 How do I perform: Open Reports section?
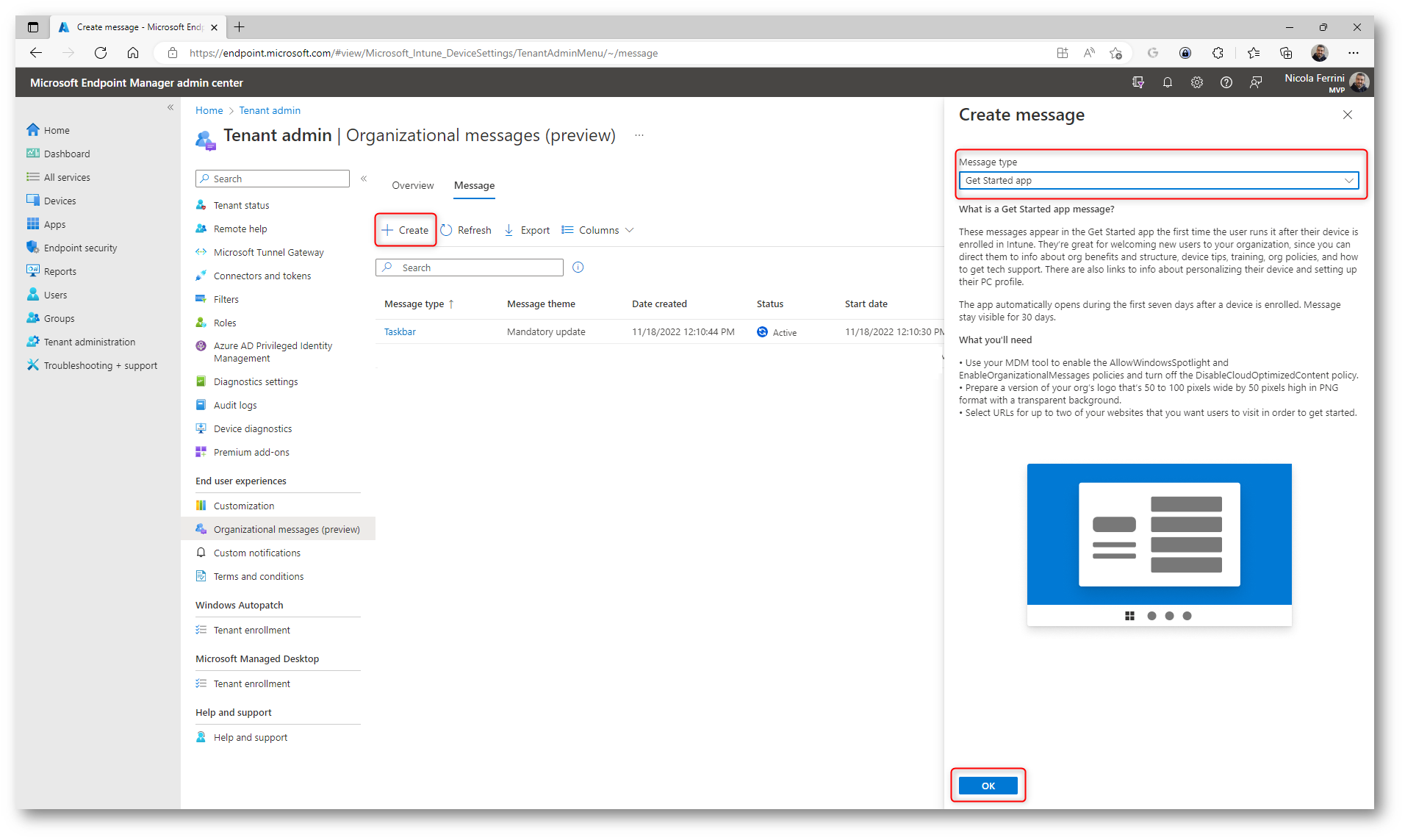51,271
